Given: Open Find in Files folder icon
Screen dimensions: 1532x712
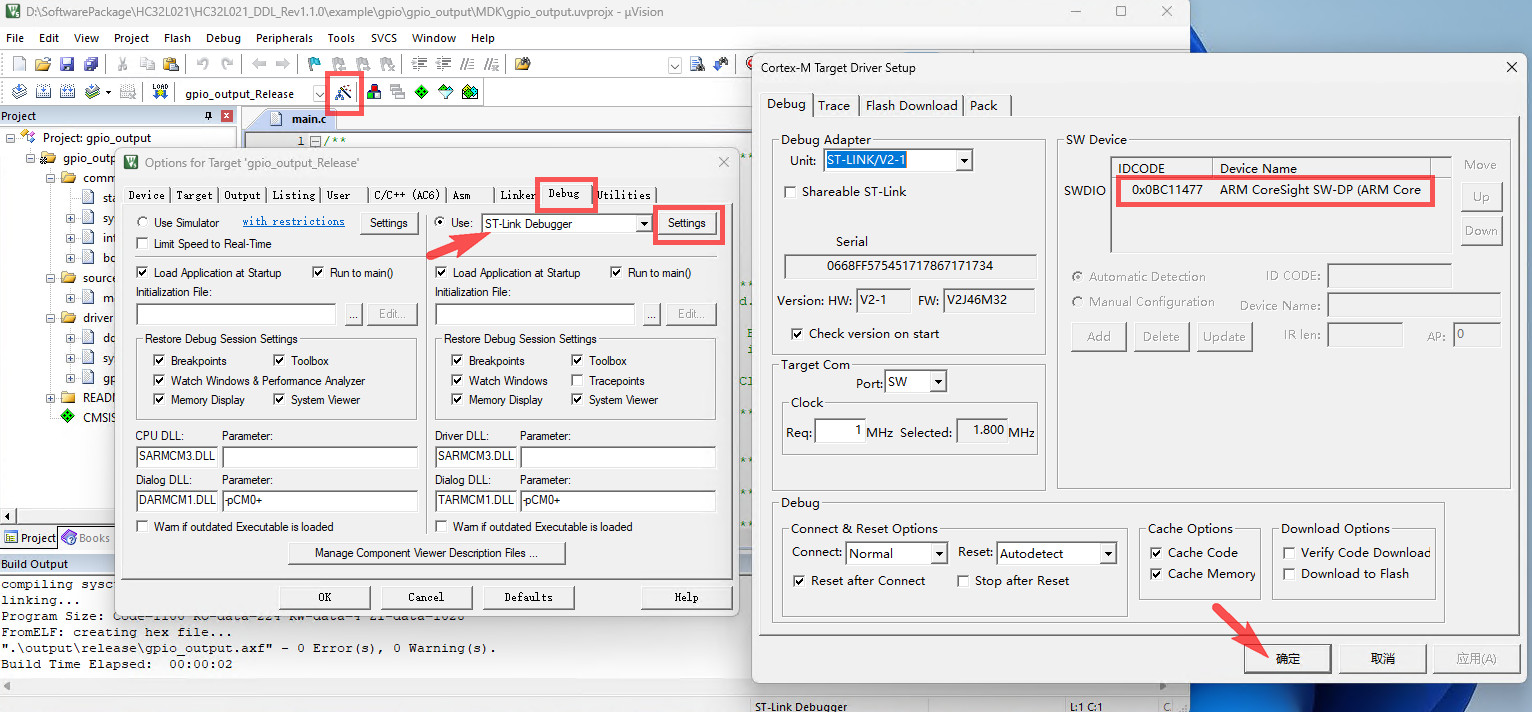Looking at the screenshot, I should pyautogui.click(x=522, y=64).
